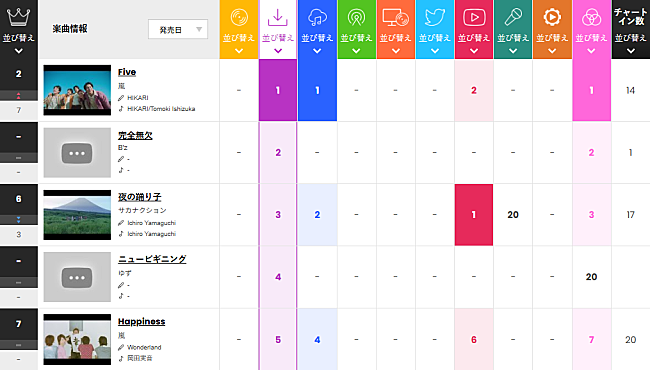This screenshot has width=650, height=370.
Task: Open the song Five
Action: tap(127, 72)
